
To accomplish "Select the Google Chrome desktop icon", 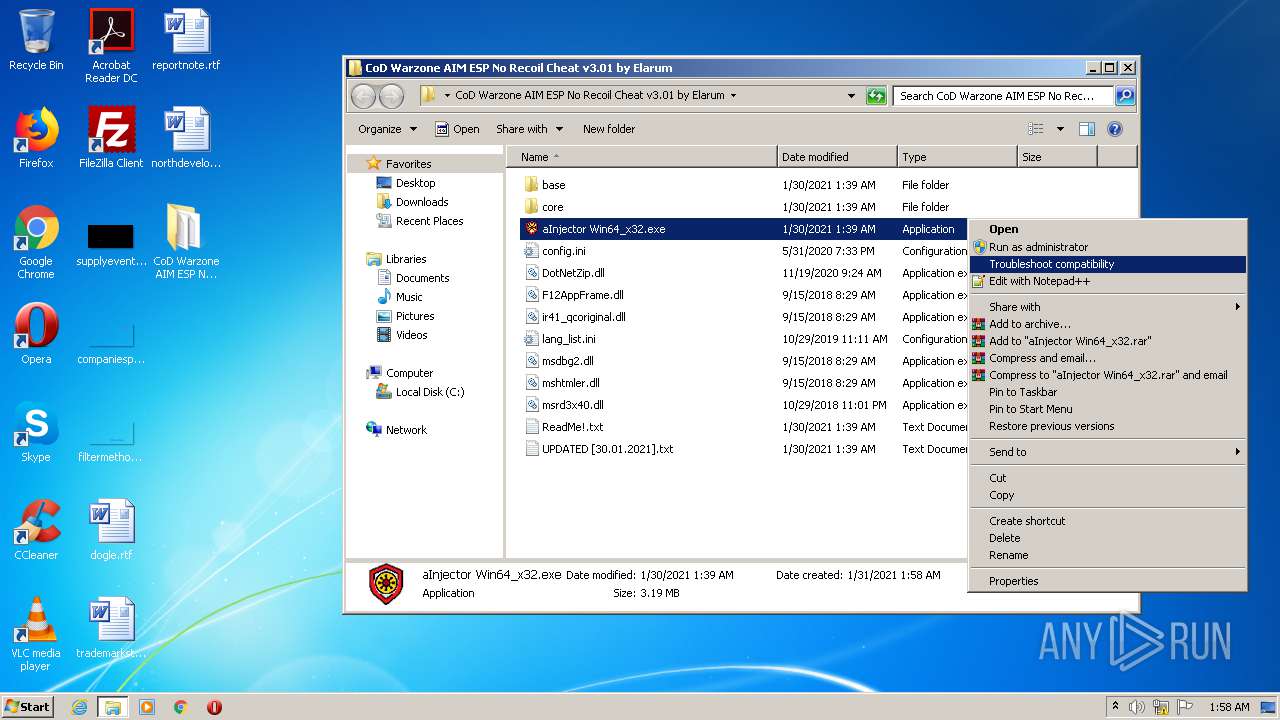I will 36,242.
